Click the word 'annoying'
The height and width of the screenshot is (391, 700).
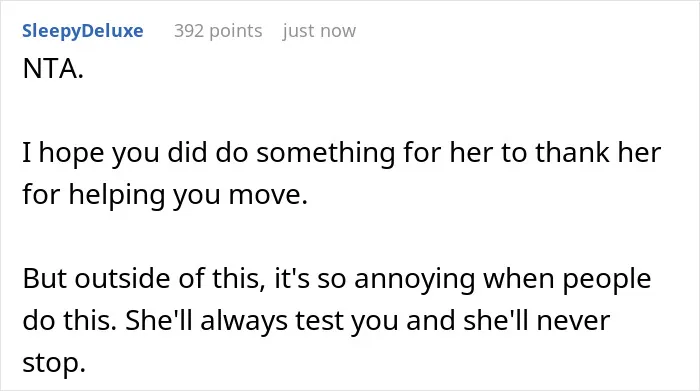[415, 279]
